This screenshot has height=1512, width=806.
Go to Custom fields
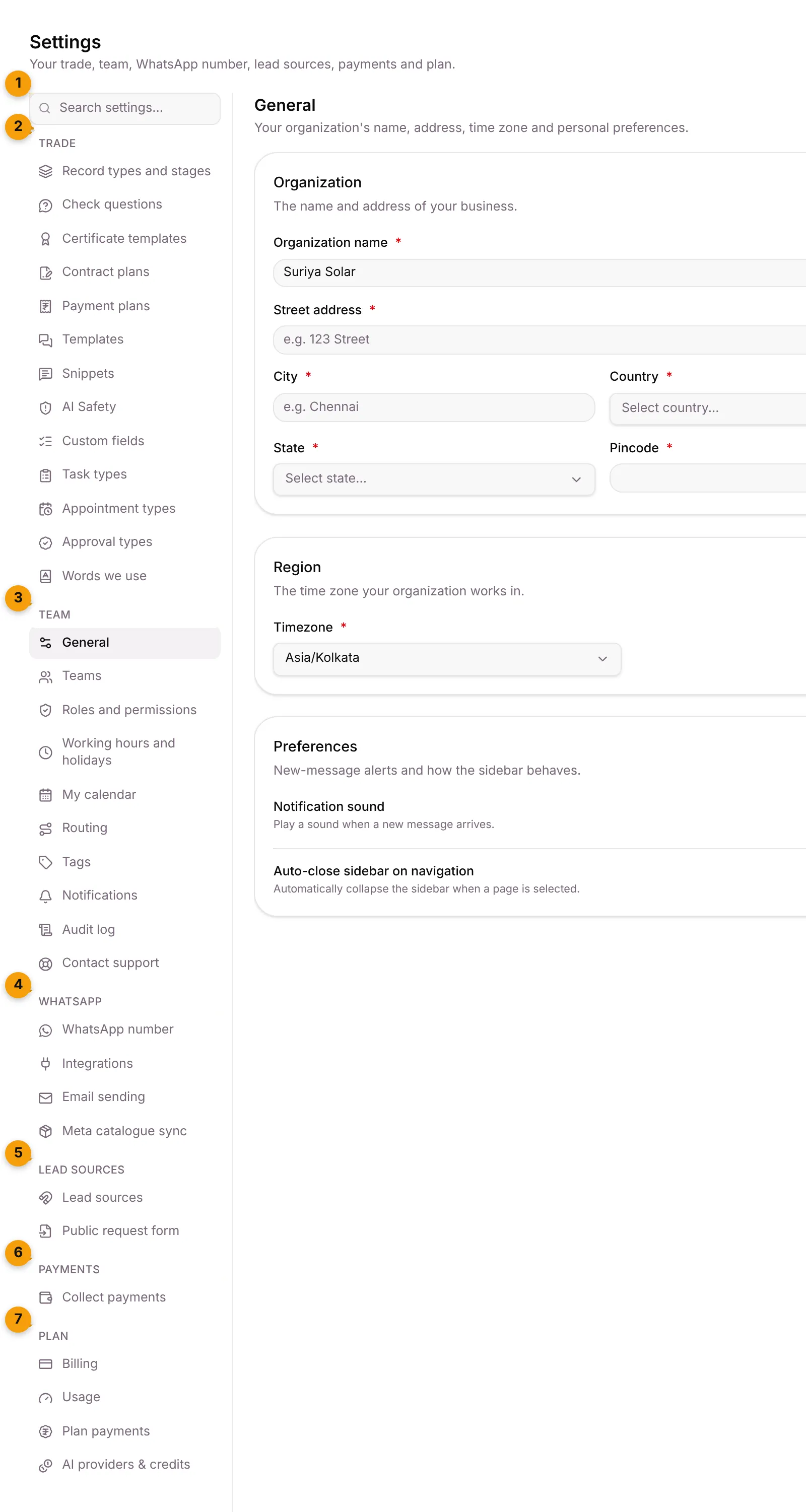[x=125, y=441]
